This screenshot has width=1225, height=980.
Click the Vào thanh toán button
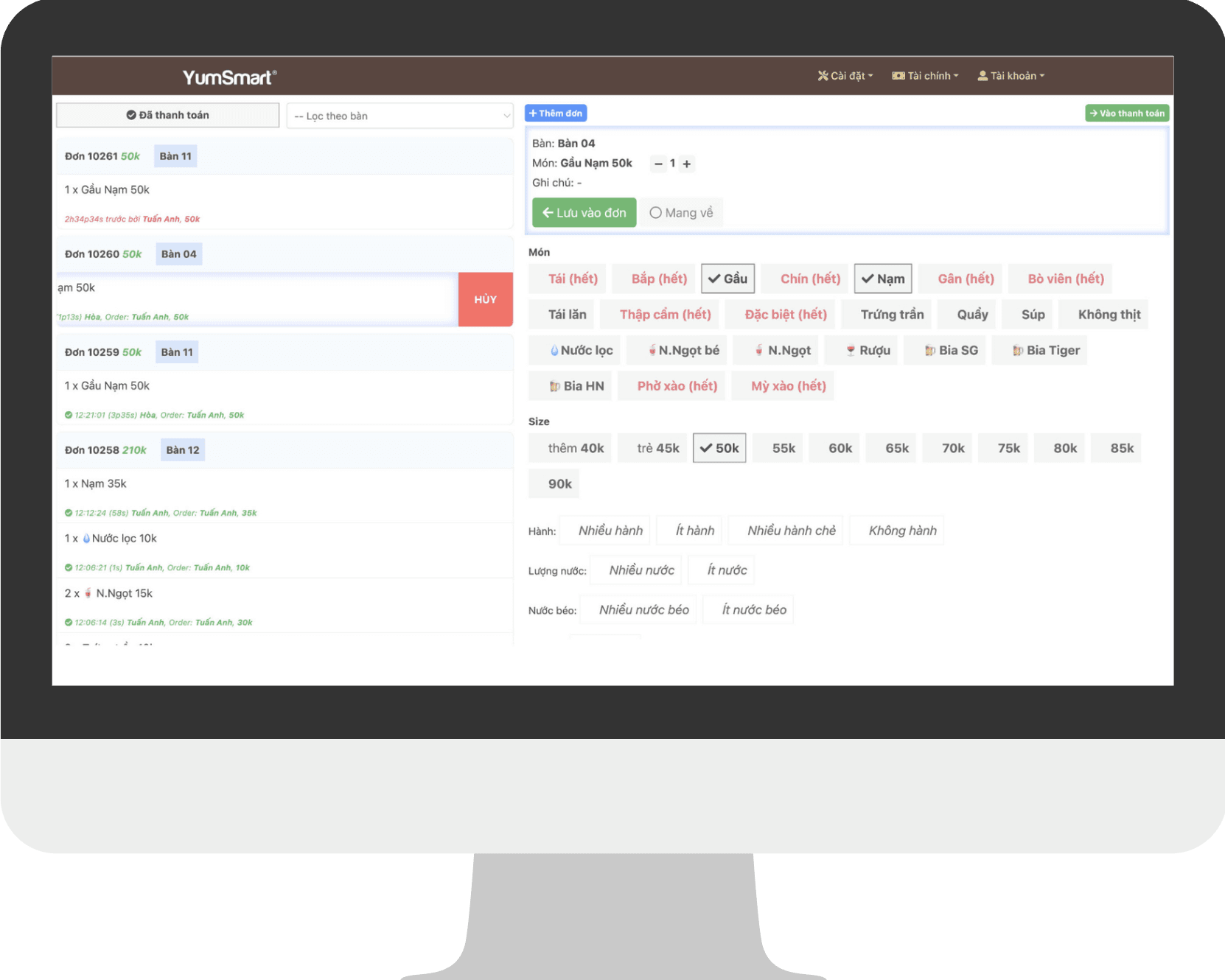pyautogui.click(x=1126, y=113)
